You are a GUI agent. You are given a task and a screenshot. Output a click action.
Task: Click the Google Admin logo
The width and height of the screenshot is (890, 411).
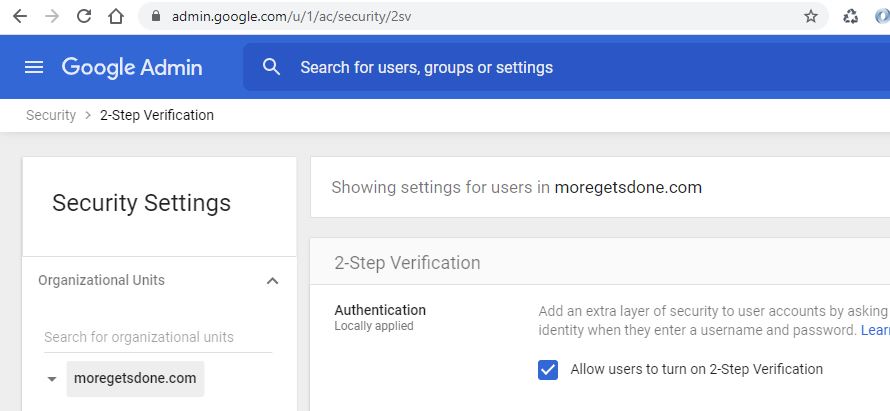click(132, 67)
